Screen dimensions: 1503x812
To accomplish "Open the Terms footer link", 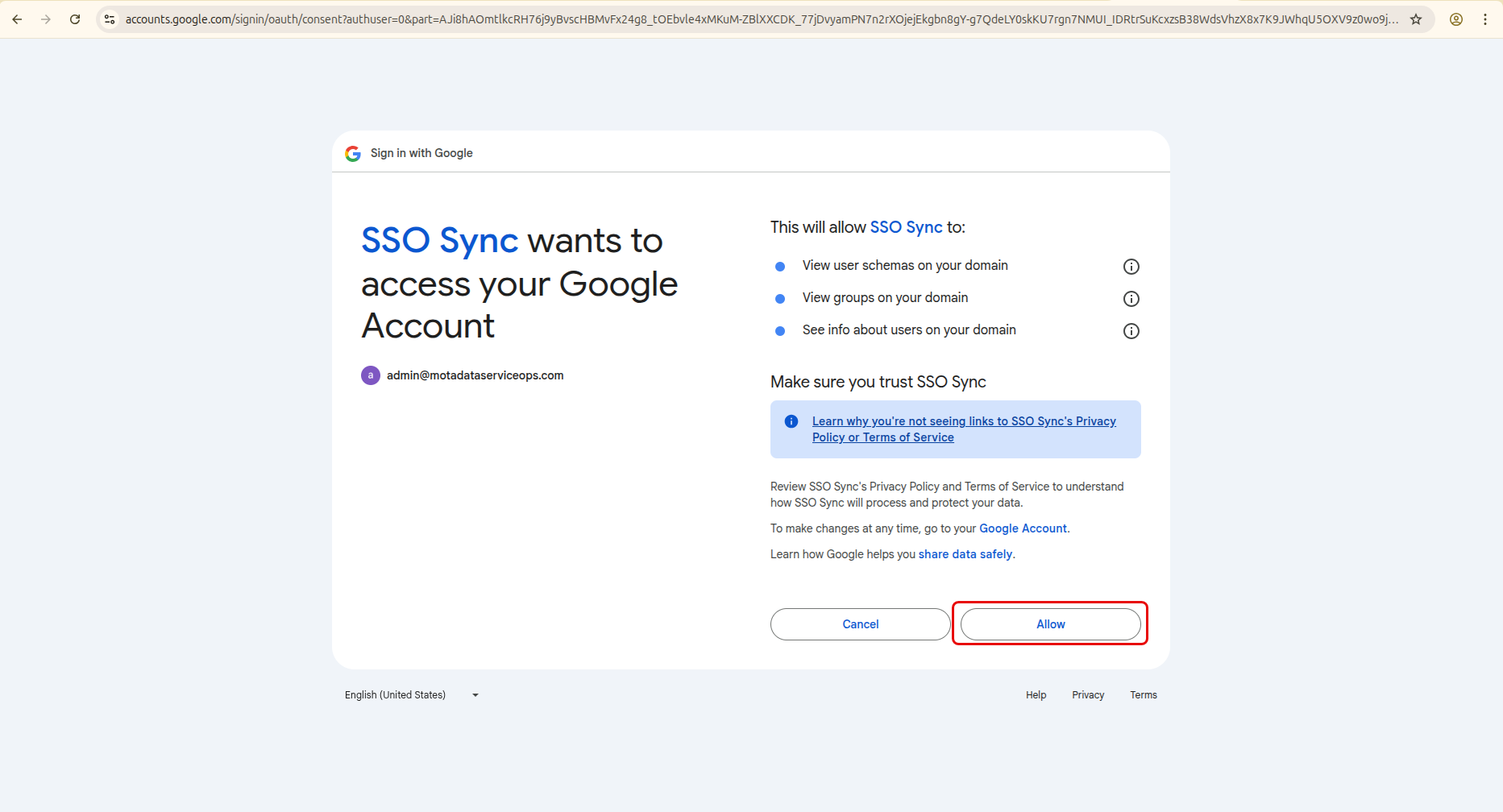I will pyautogui.click(x=1143, y=695).
